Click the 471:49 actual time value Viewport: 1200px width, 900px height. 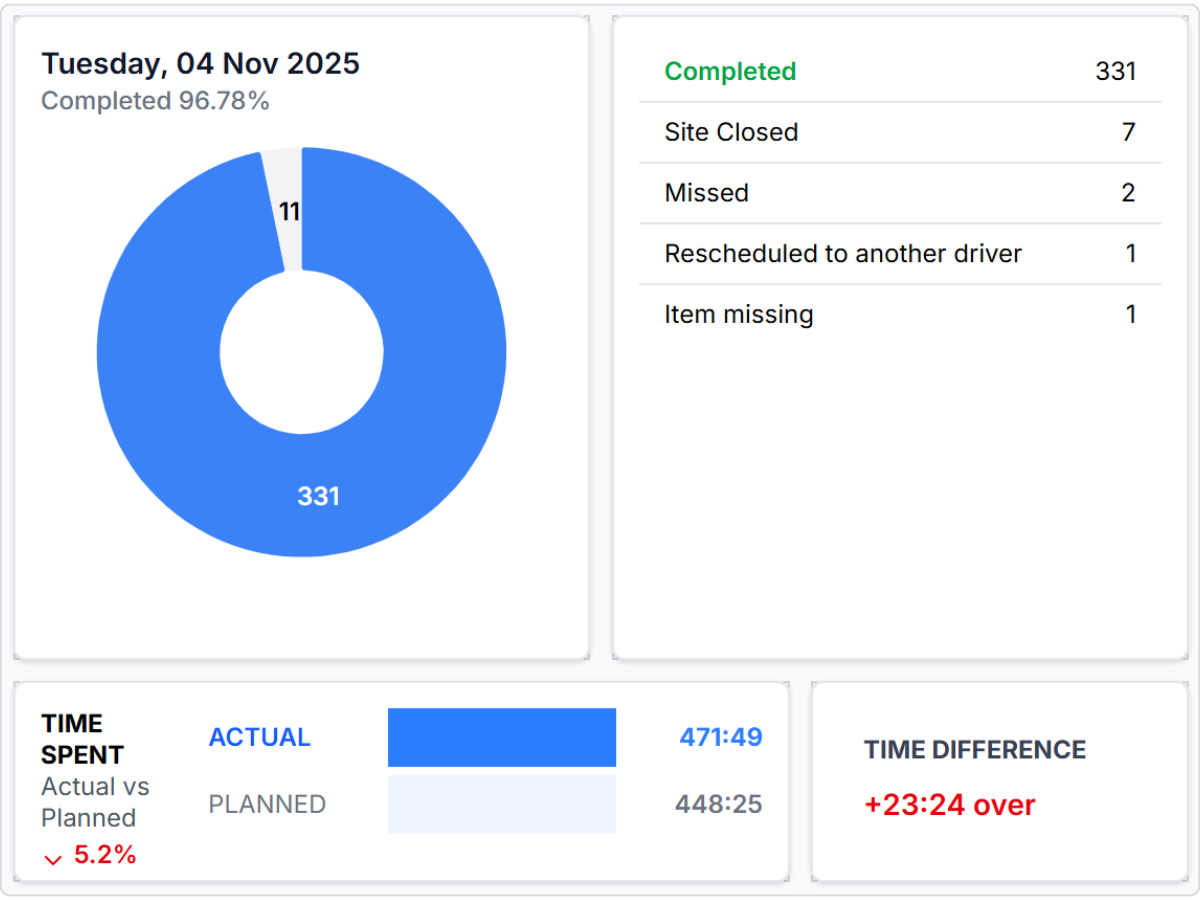[720, 738]
